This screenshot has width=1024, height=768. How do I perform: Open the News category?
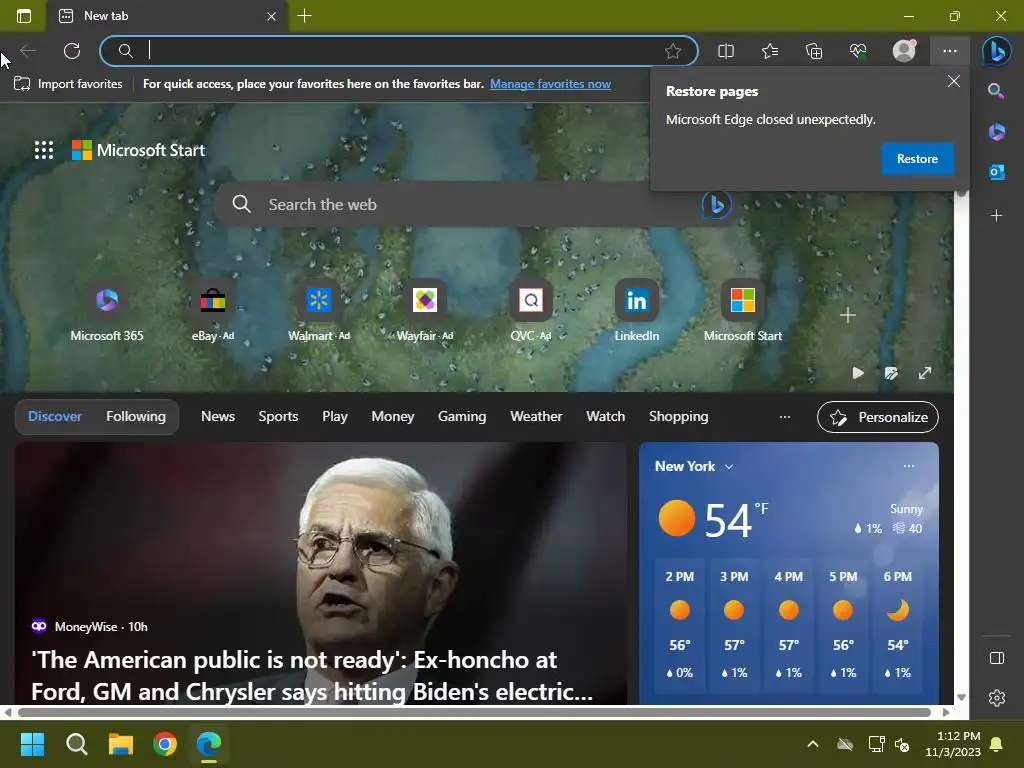click(217, 417)
